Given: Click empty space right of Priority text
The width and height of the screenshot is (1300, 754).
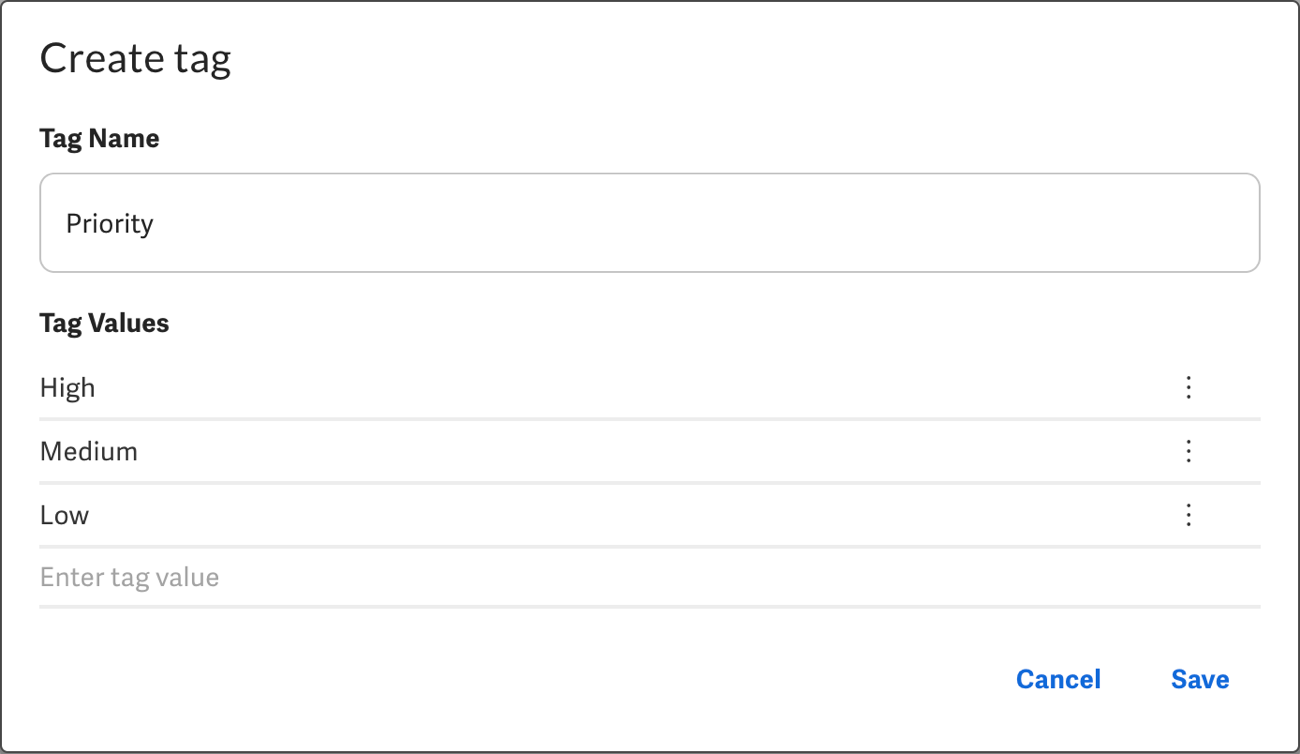Looking at the screenshot, I should click(700, 223).
